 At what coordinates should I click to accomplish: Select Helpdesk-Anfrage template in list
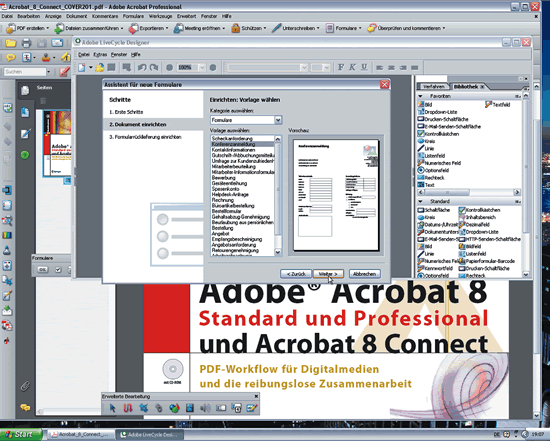pos(230,194)
